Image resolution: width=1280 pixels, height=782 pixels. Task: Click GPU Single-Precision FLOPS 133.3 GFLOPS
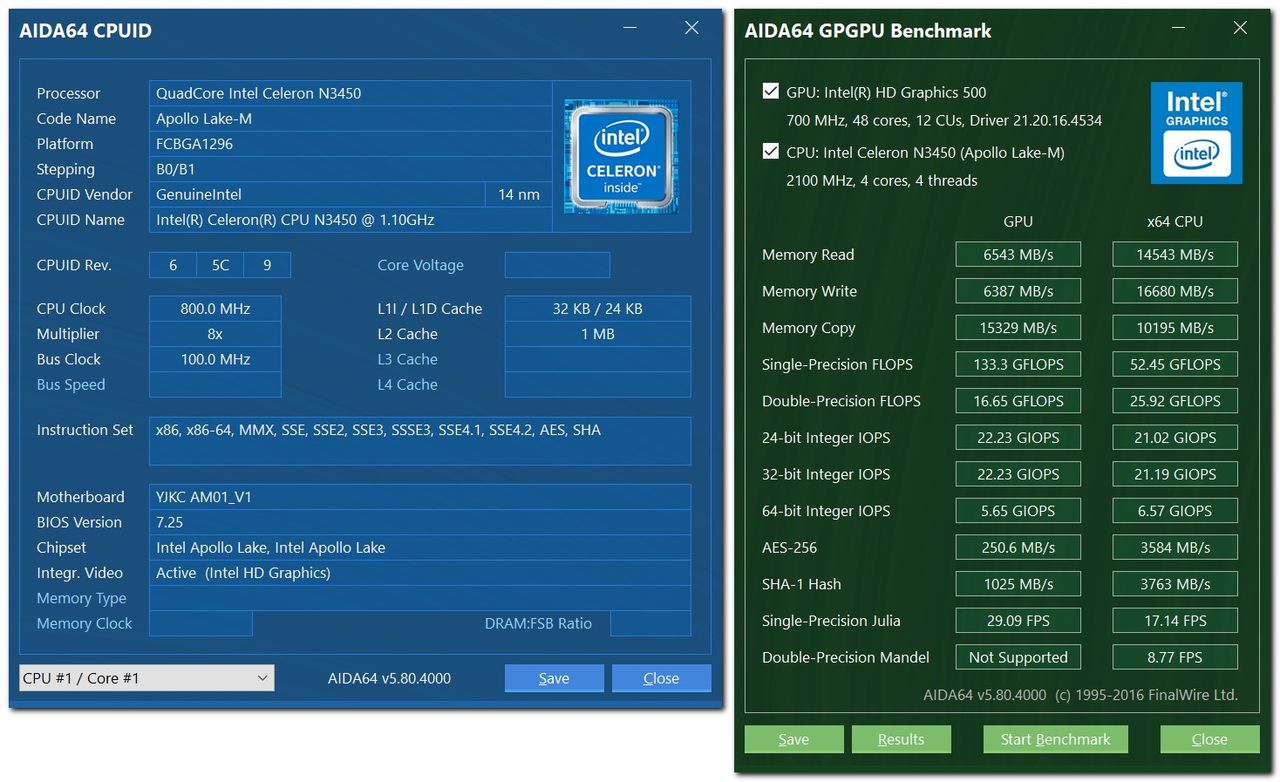1018,364
